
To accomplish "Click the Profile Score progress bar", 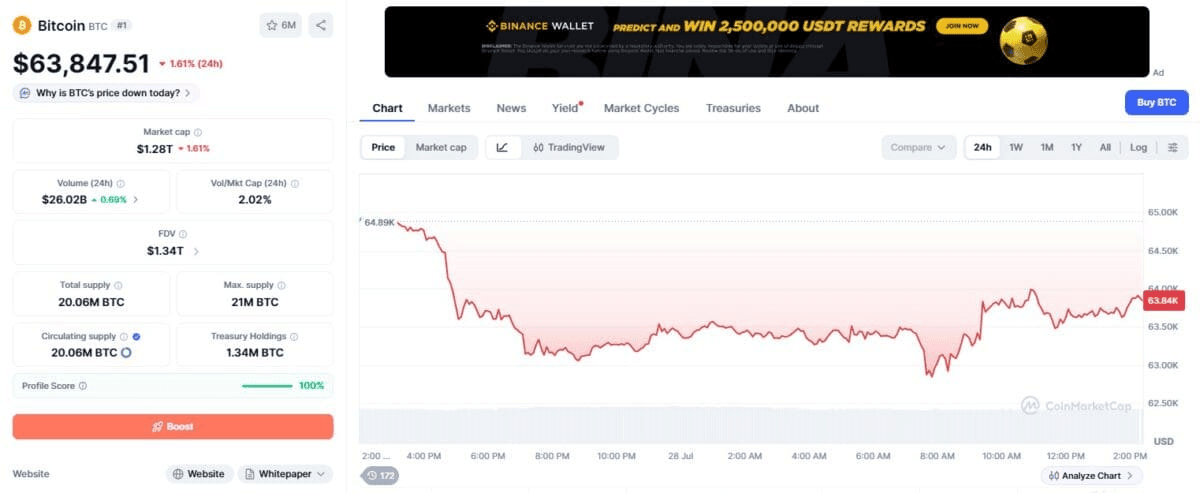I will click(267, 385).
